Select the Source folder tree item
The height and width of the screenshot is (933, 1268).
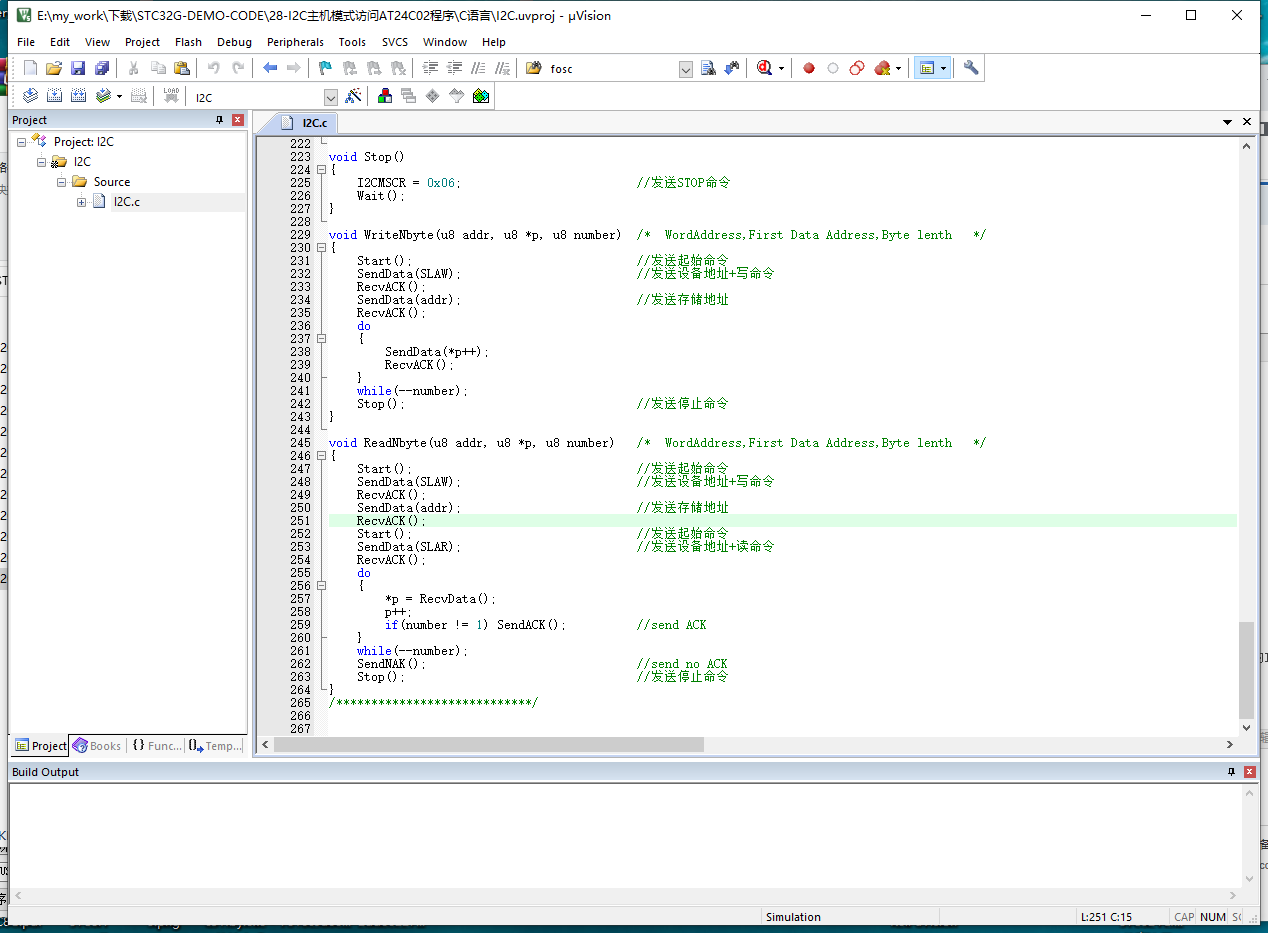(x=112, y=182)
